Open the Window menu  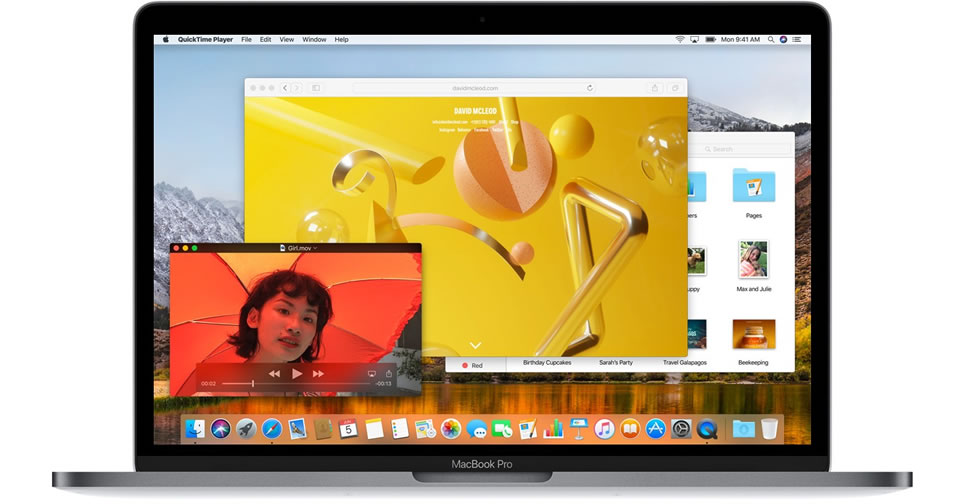coord(314,39)
